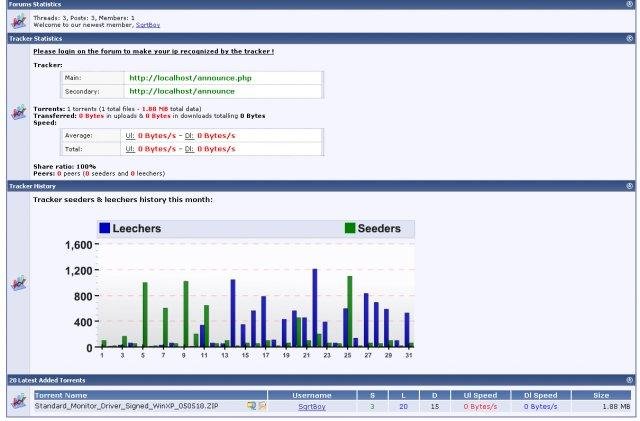Screen dimensions: 640x421
Task: Click the Tracker History header title
Action: point(32,186)
